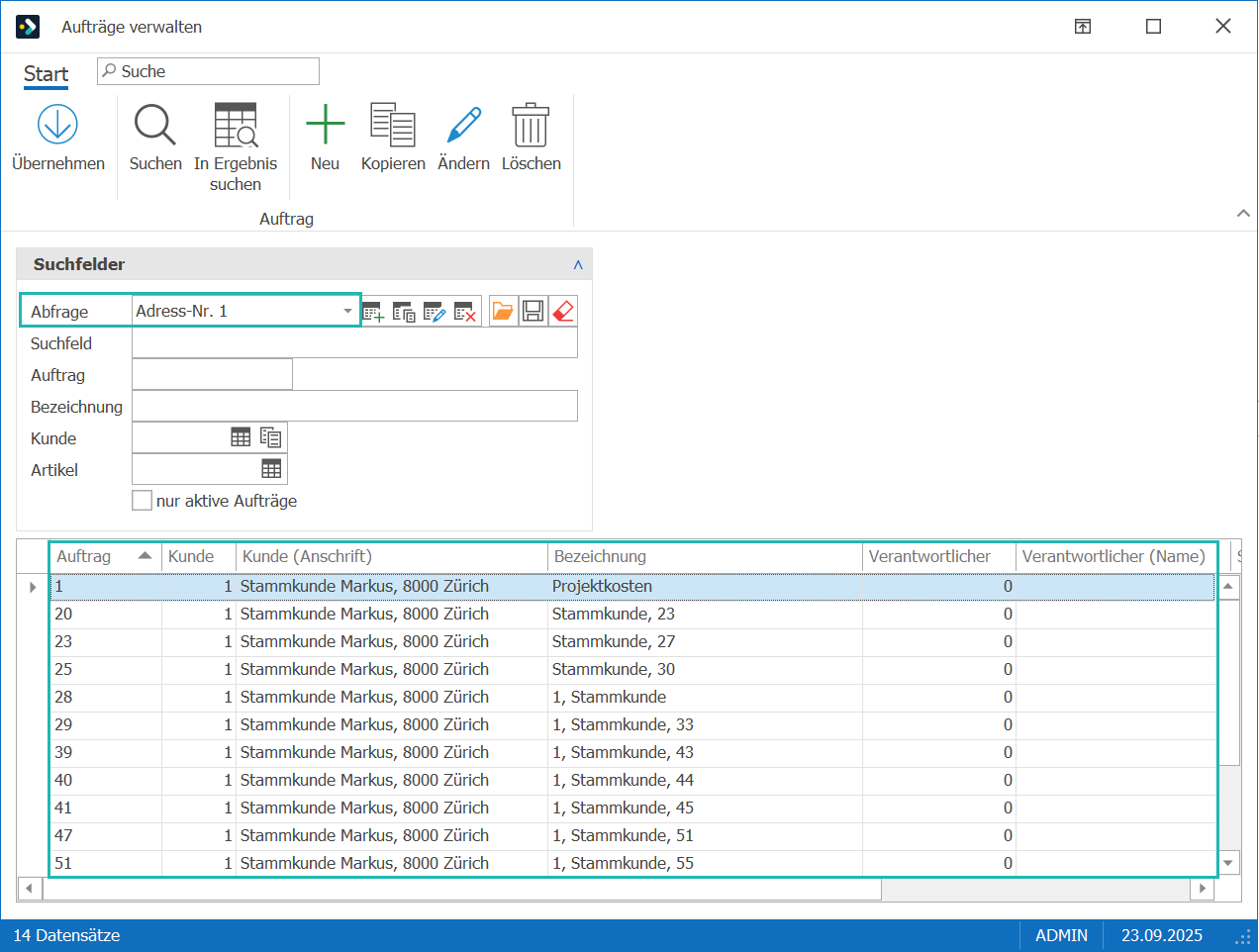Remove the query with table-X icon
The width and height of the screenshot is (1259, 952).
coord(465,312)
